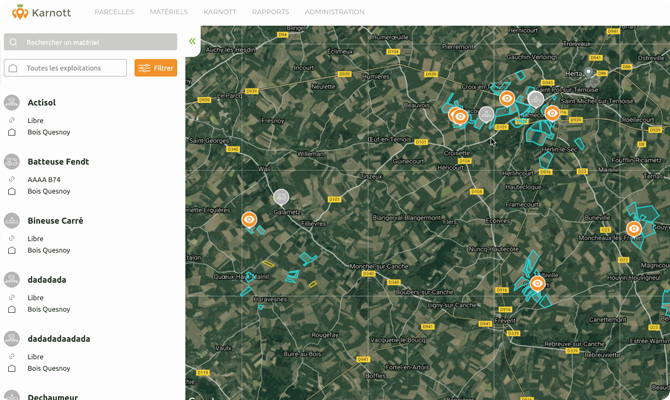
Task: Open the Toutes les exploitations dropdown
Action: click(65, 68)
